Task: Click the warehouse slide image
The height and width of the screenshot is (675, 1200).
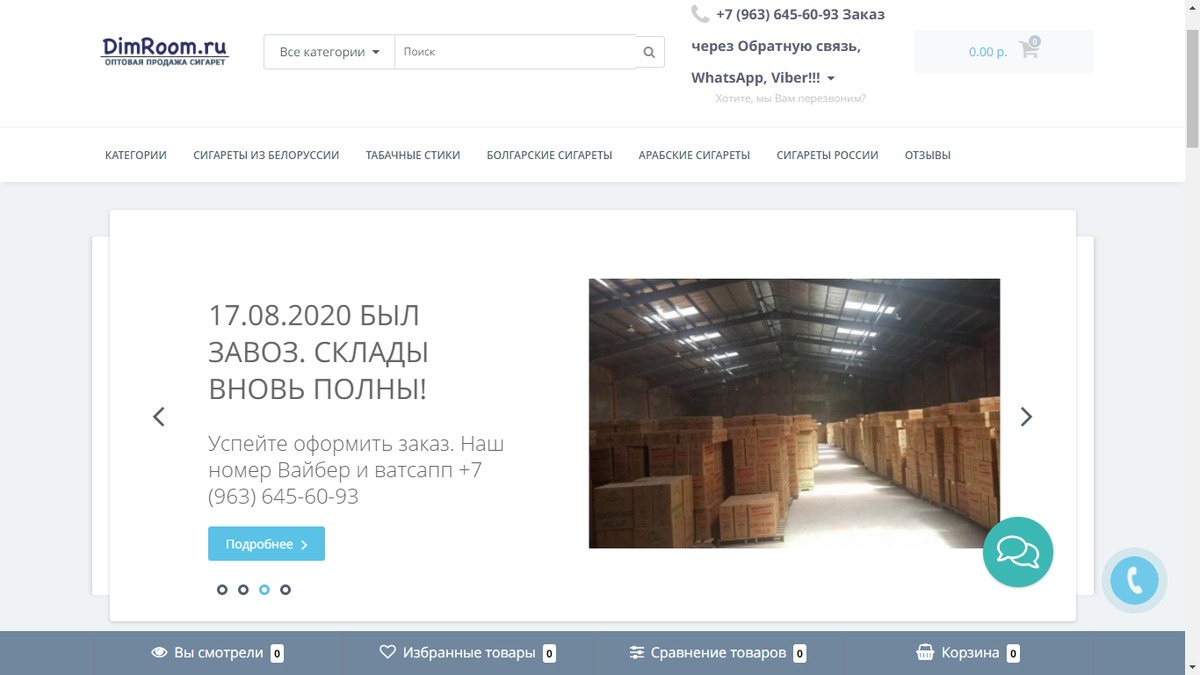Action: tap(794, 413)
